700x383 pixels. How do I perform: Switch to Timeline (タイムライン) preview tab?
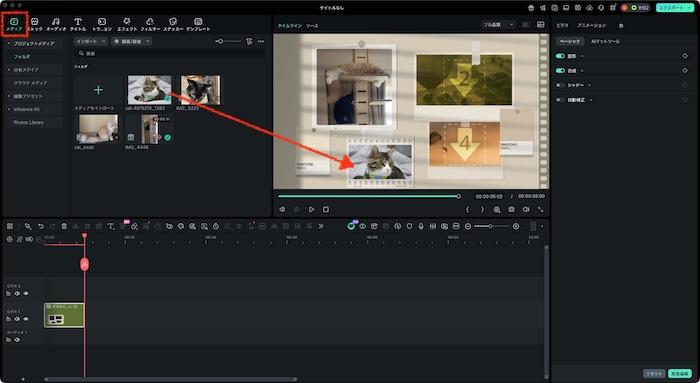[290, 26]
